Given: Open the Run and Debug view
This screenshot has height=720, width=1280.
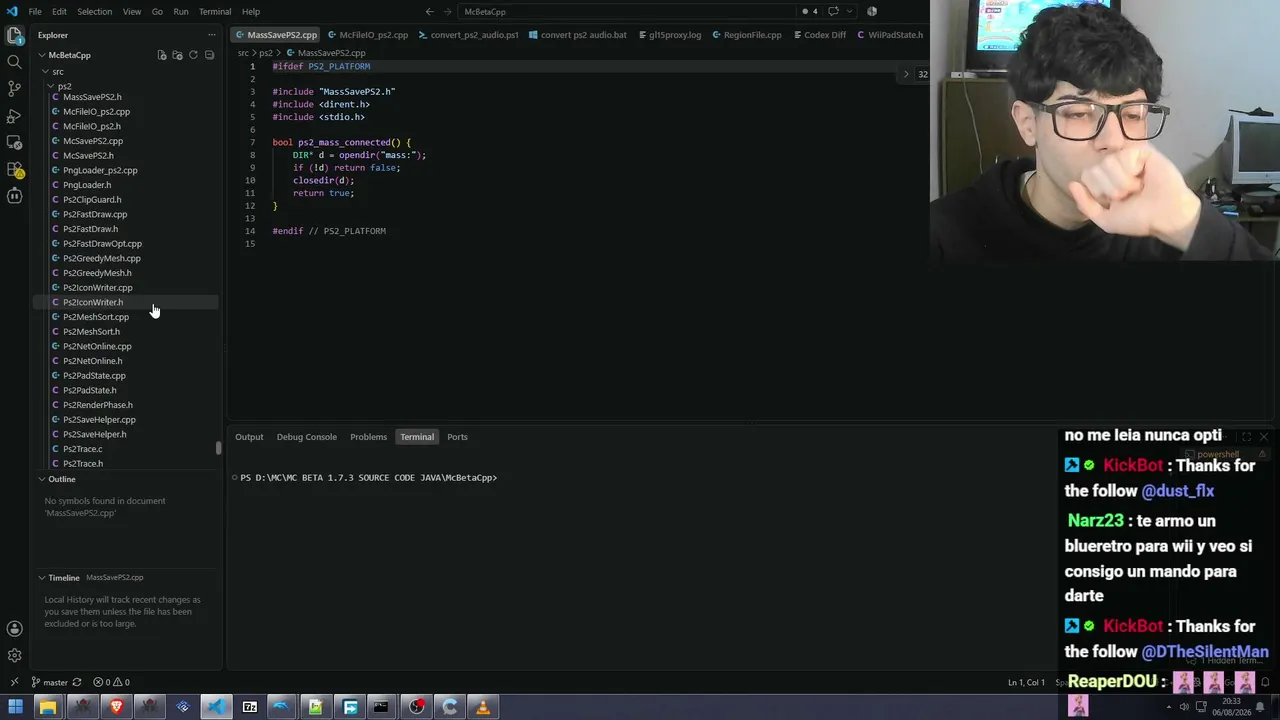Looking at the screenshot, I should [x=14, y=116].
